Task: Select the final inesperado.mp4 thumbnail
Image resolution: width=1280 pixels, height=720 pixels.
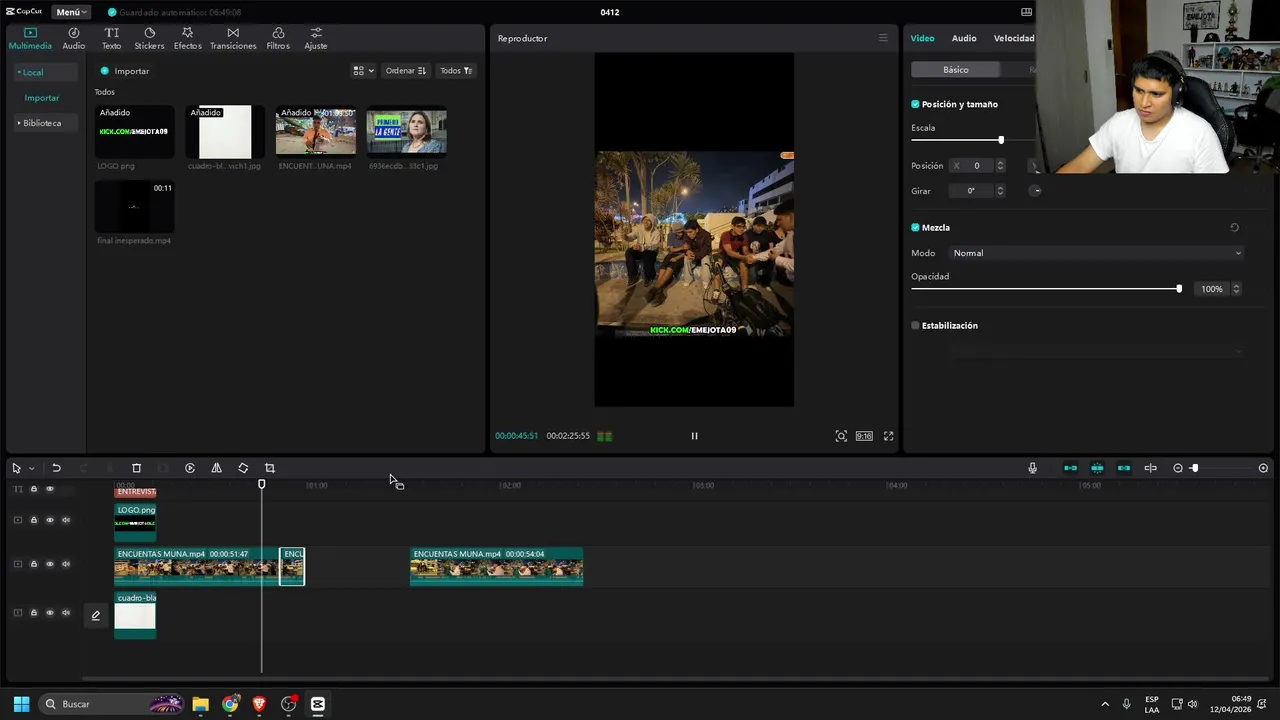Action: (x=134, y=207)
